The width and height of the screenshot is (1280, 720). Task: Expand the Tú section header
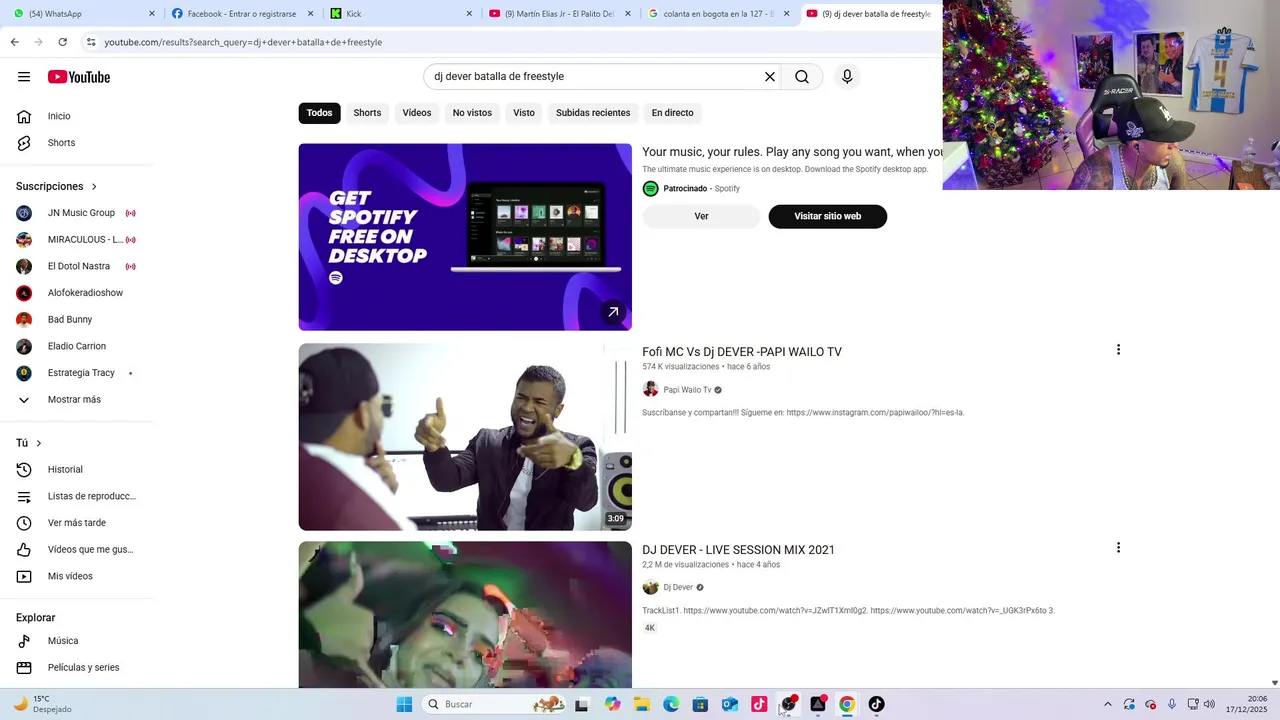coord(29,443)
